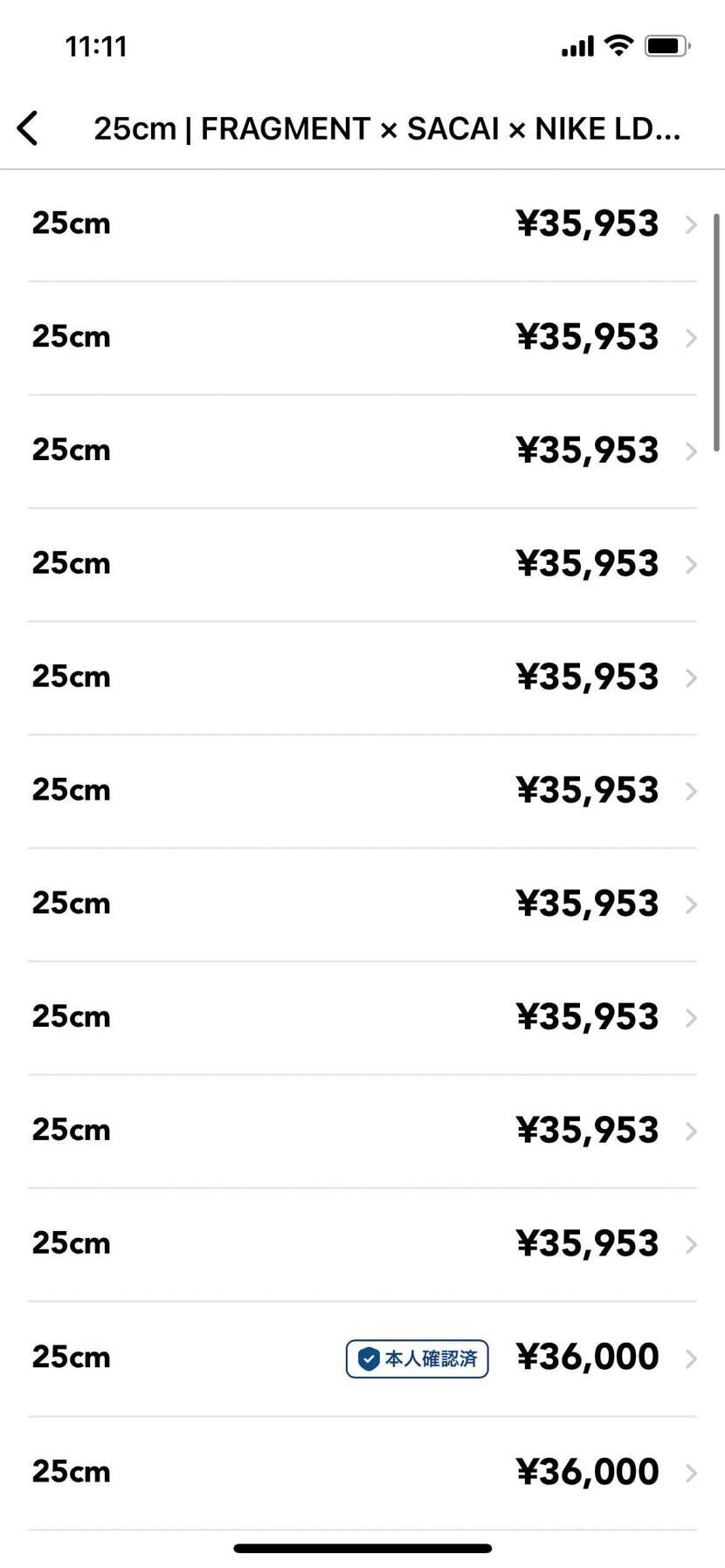This screenshot has height=1568, width=725.
Task: Tap the cellular signal icon in the status bar
Action: 577,46
